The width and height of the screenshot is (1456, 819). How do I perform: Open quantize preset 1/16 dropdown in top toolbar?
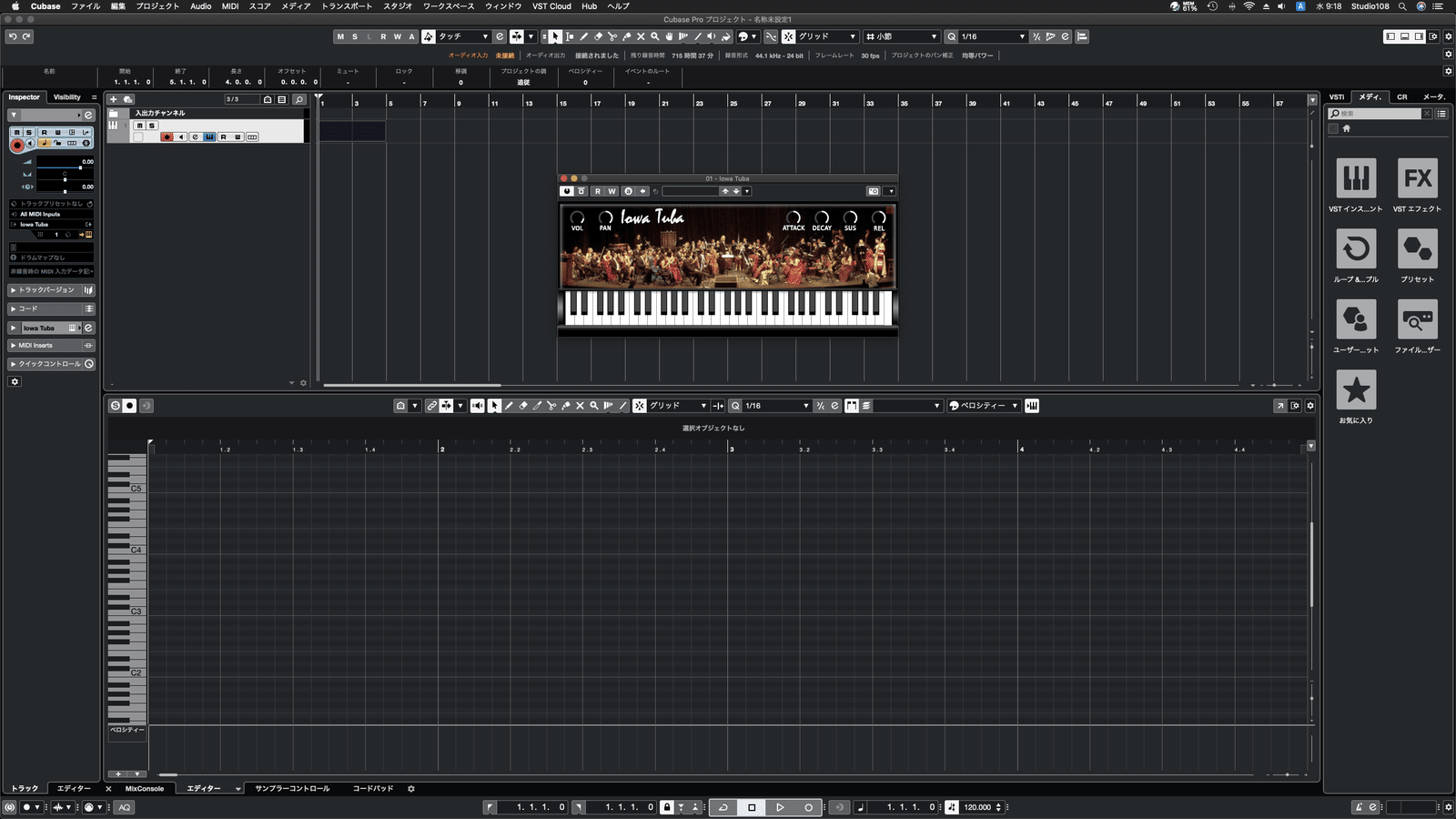(x=992, y=36)
